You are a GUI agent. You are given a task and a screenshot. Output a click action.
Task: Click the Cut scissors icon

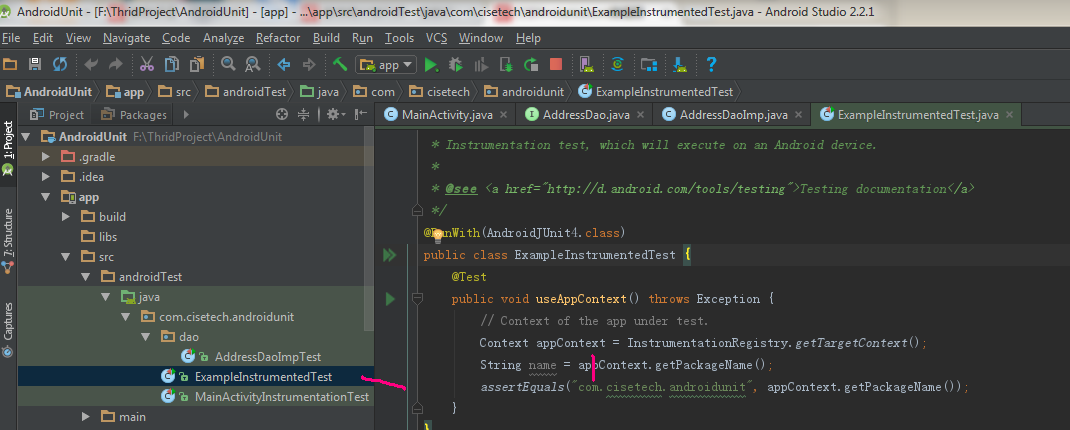[146, 65]
